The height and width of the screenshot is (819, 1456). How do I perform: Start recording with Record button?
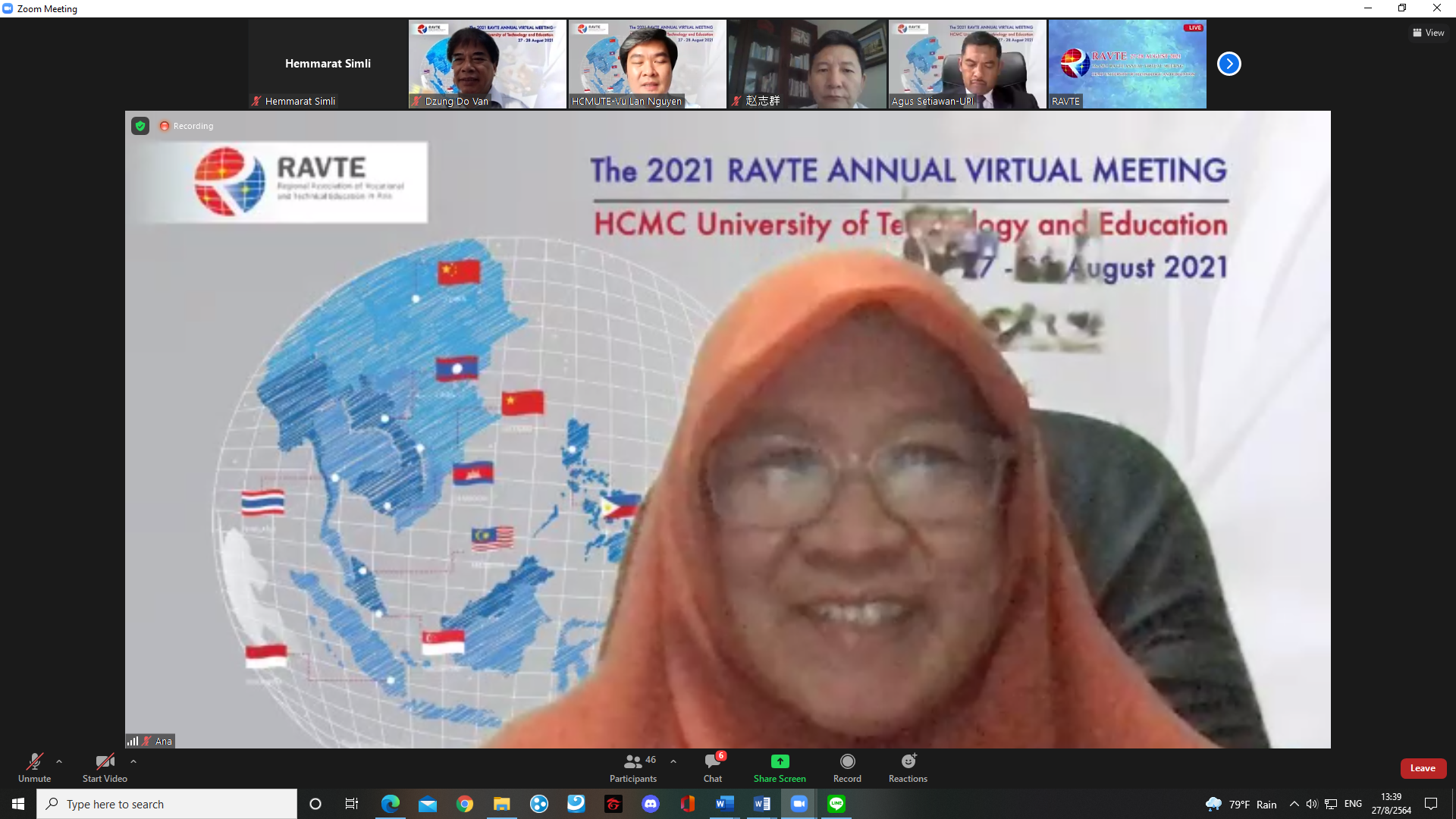click(847, 767)
